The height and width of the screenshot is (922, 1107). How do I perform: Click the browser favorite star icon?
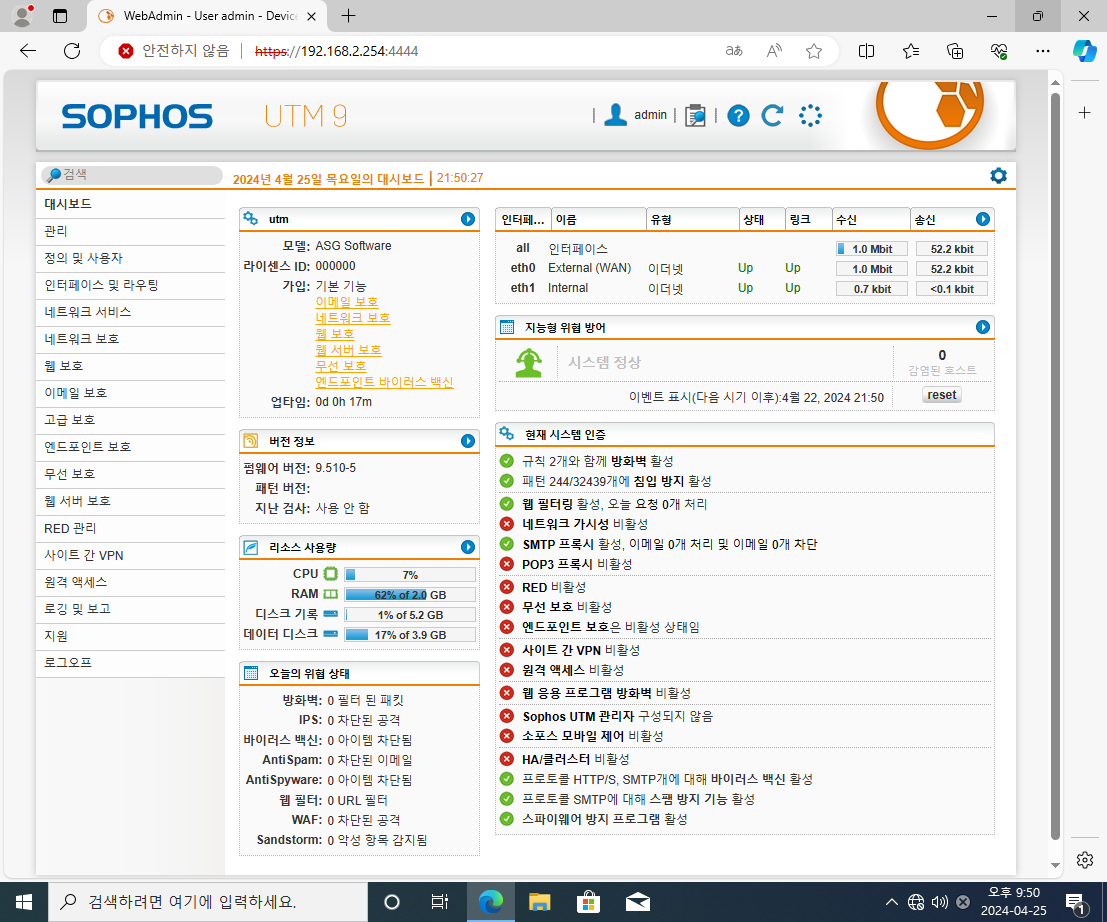point(813,51)
